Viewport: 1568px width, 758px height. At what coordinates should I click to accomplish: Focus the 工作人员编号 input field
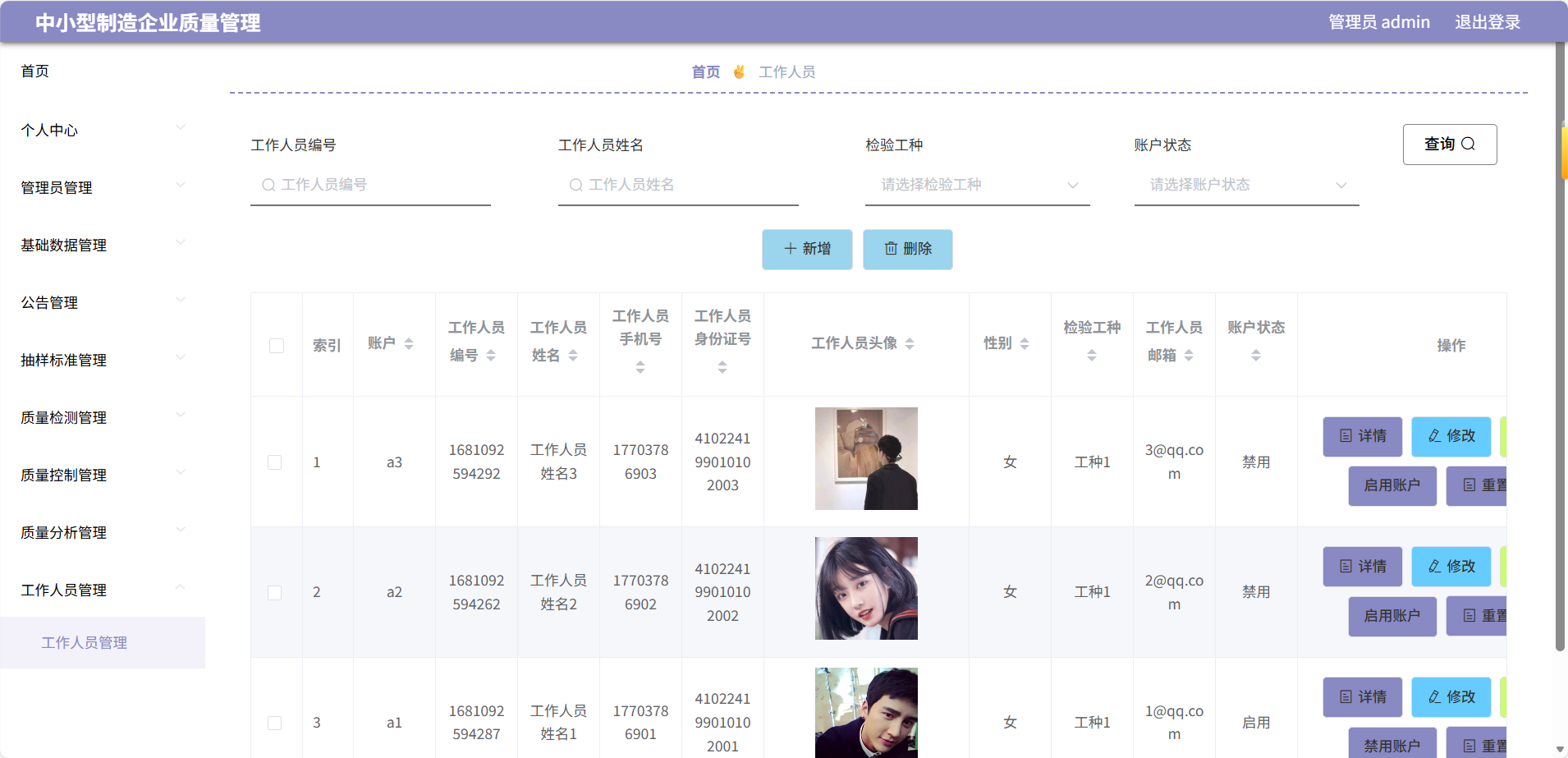(370, 185)
